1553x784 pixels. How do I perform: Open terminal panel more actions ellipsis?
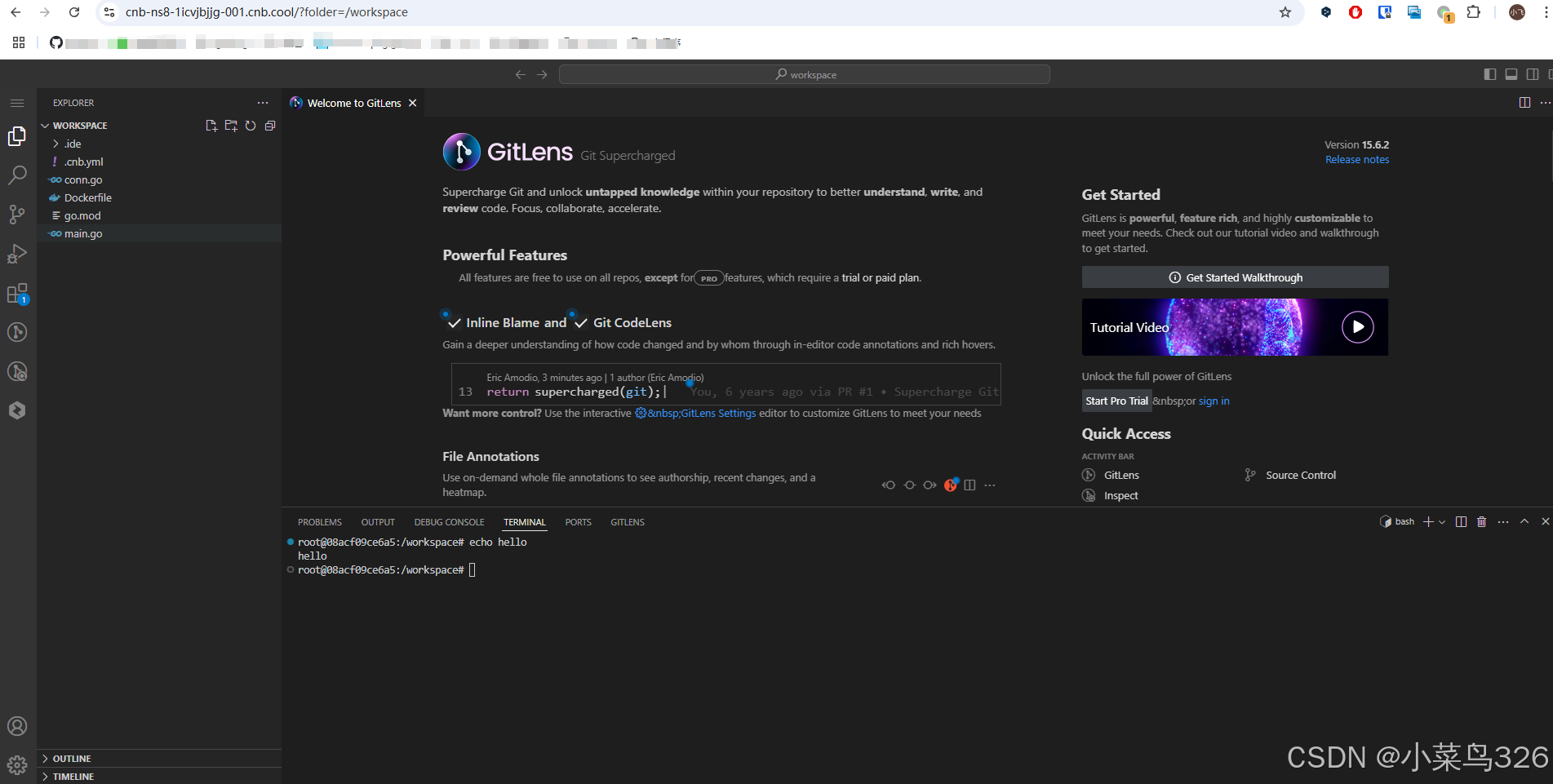1503,521
